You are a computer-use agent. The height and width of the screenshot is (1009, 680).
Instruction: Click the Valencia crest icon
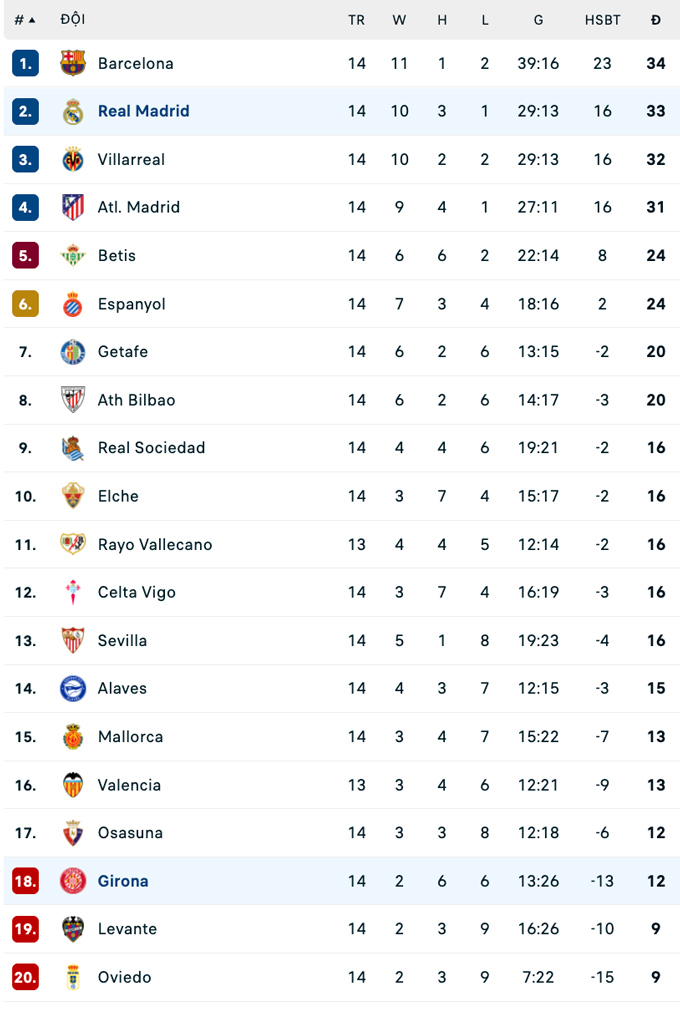(73, 785)
